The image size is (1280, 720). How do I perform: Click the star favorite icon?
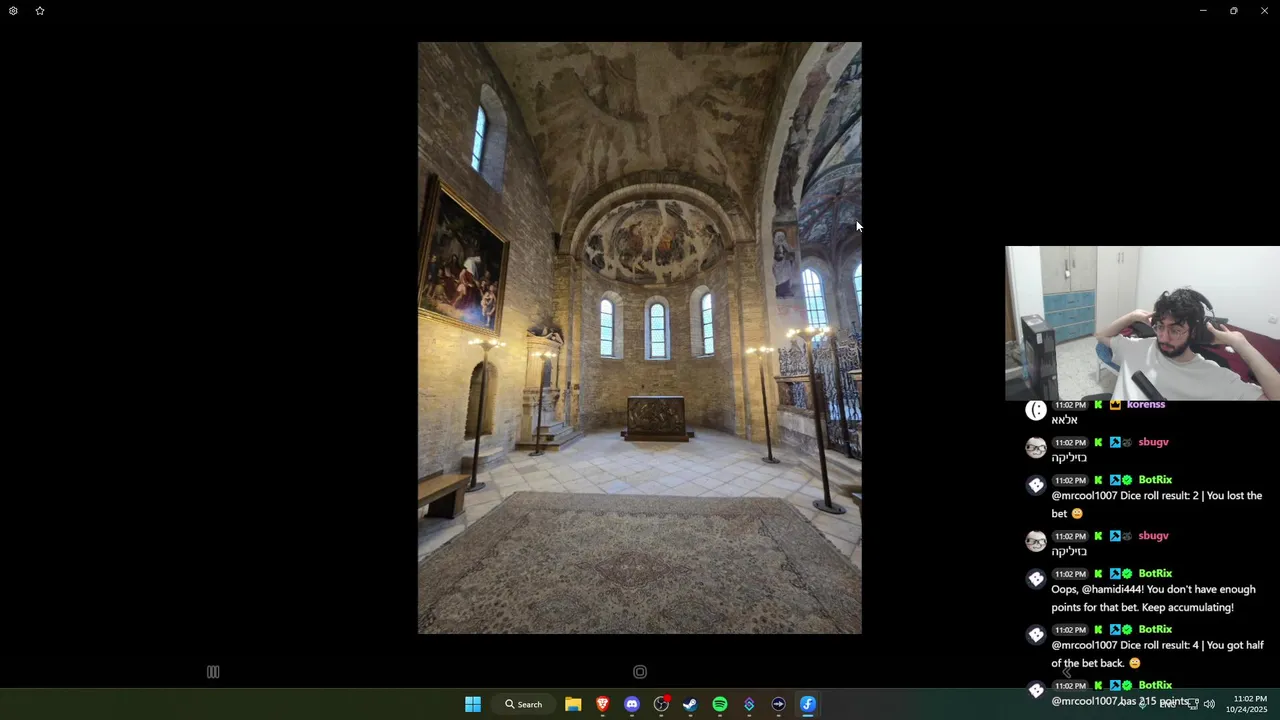click(40, 11)
